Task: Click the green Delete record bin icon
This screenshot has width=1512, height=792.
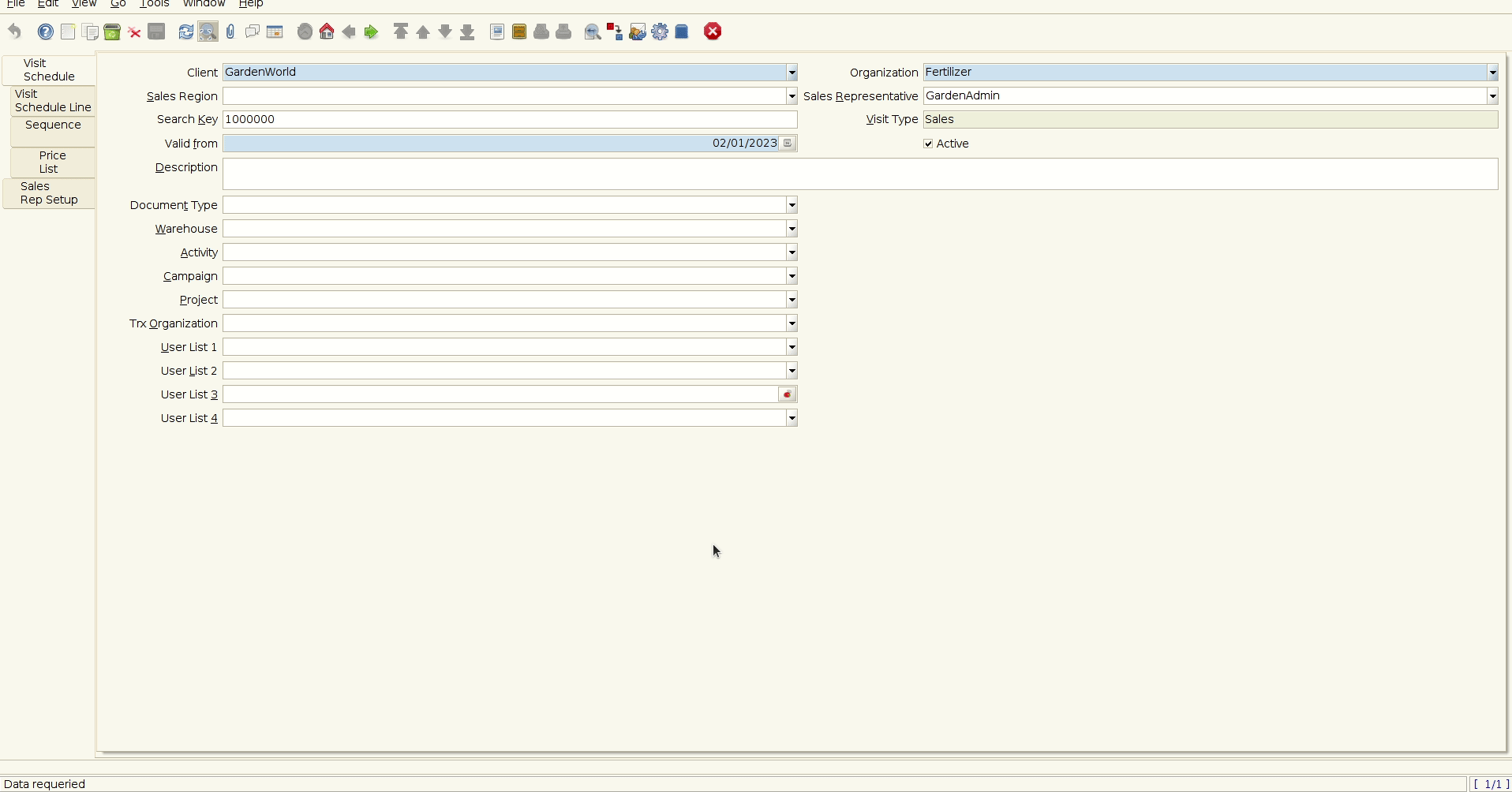Action: click(x=112, y=32)
